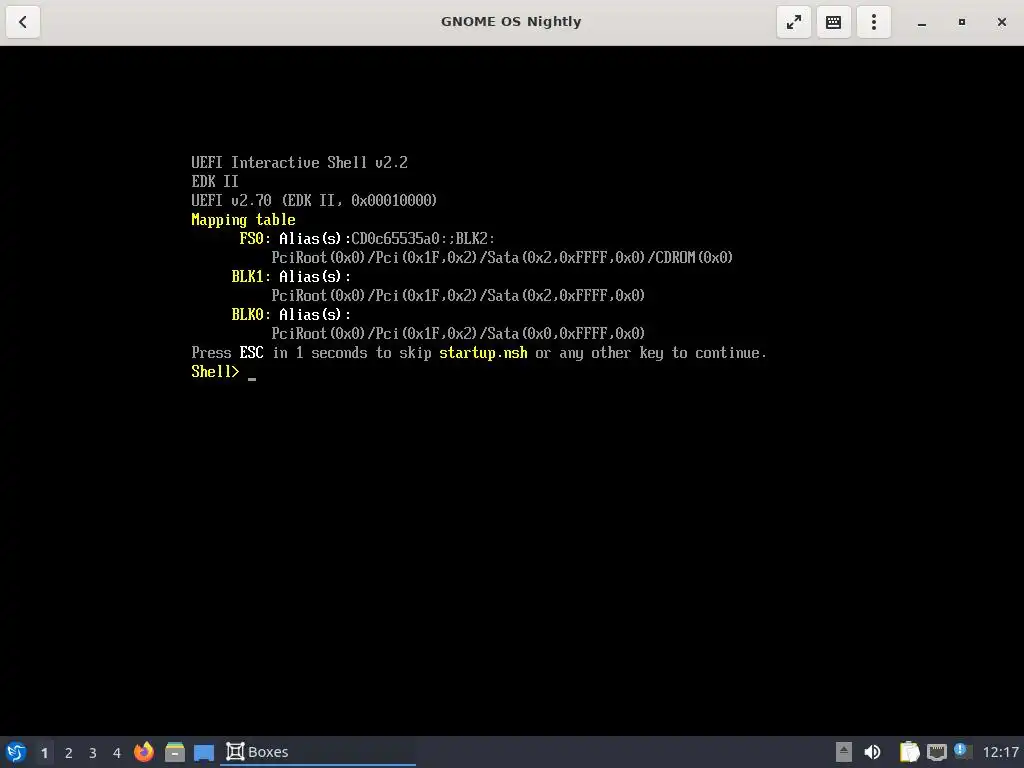Click the "BLK1:" mapping label

251,277
